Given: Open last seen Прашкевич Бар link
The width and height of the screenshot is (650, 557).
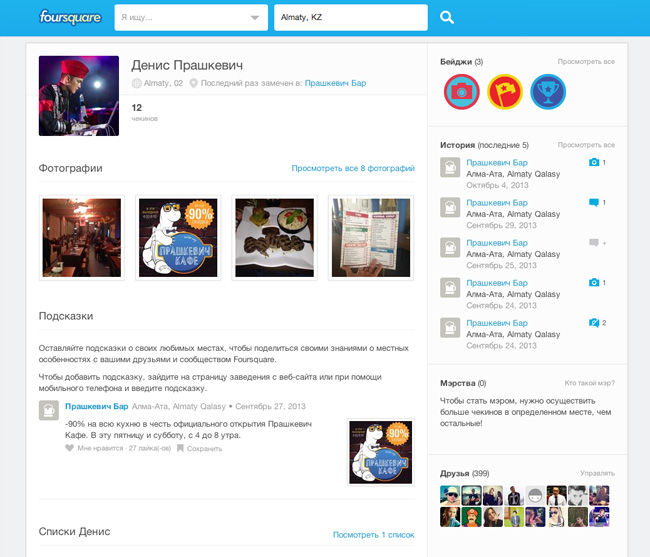Looking at the screenshot, I should (x=335, y=83).
